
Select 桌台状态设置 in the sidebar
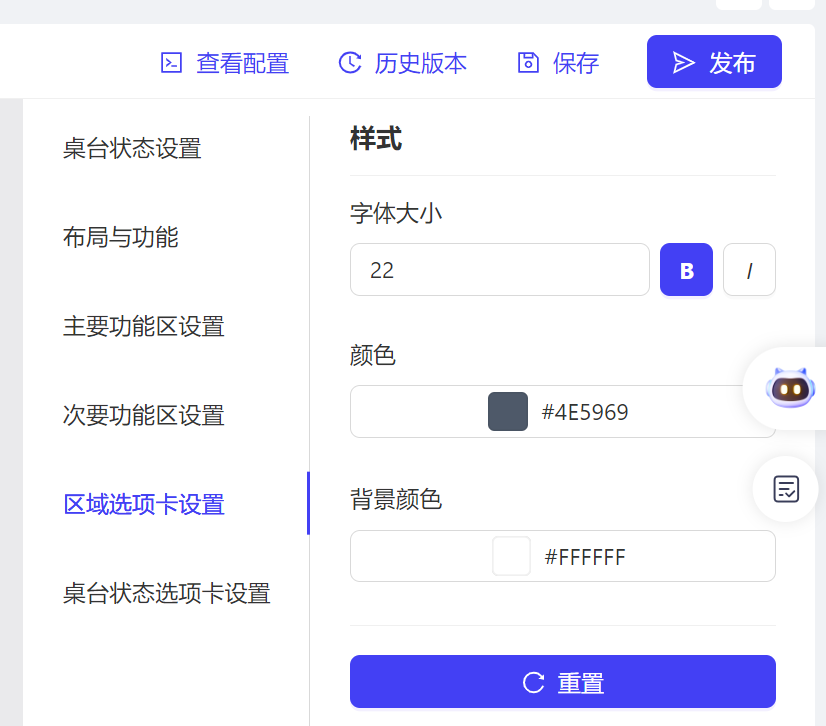click(x=132, y=149)
